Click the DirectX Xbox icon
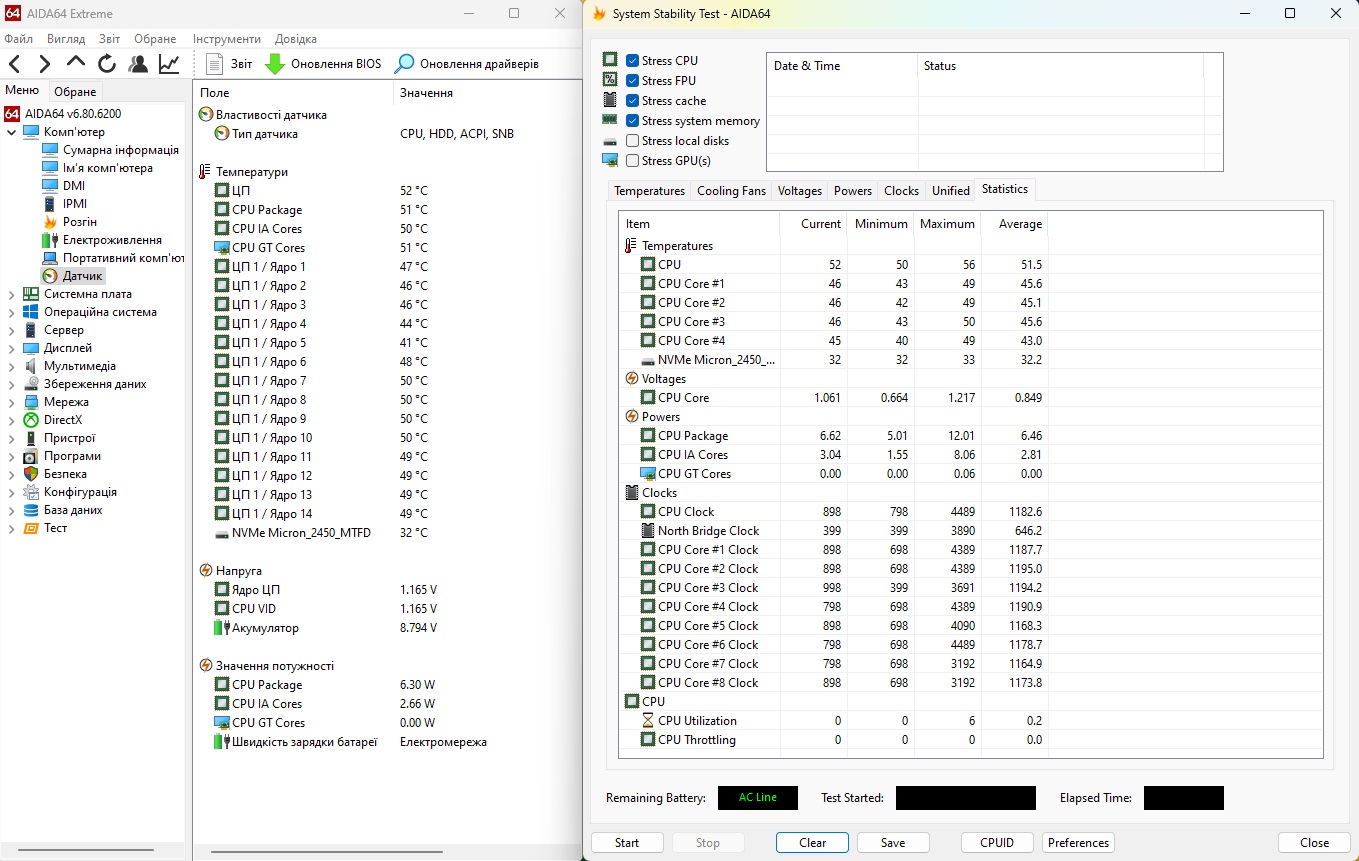Viewport: 1359px width, 861px height. pyautogui.click(x=31, y=420)
